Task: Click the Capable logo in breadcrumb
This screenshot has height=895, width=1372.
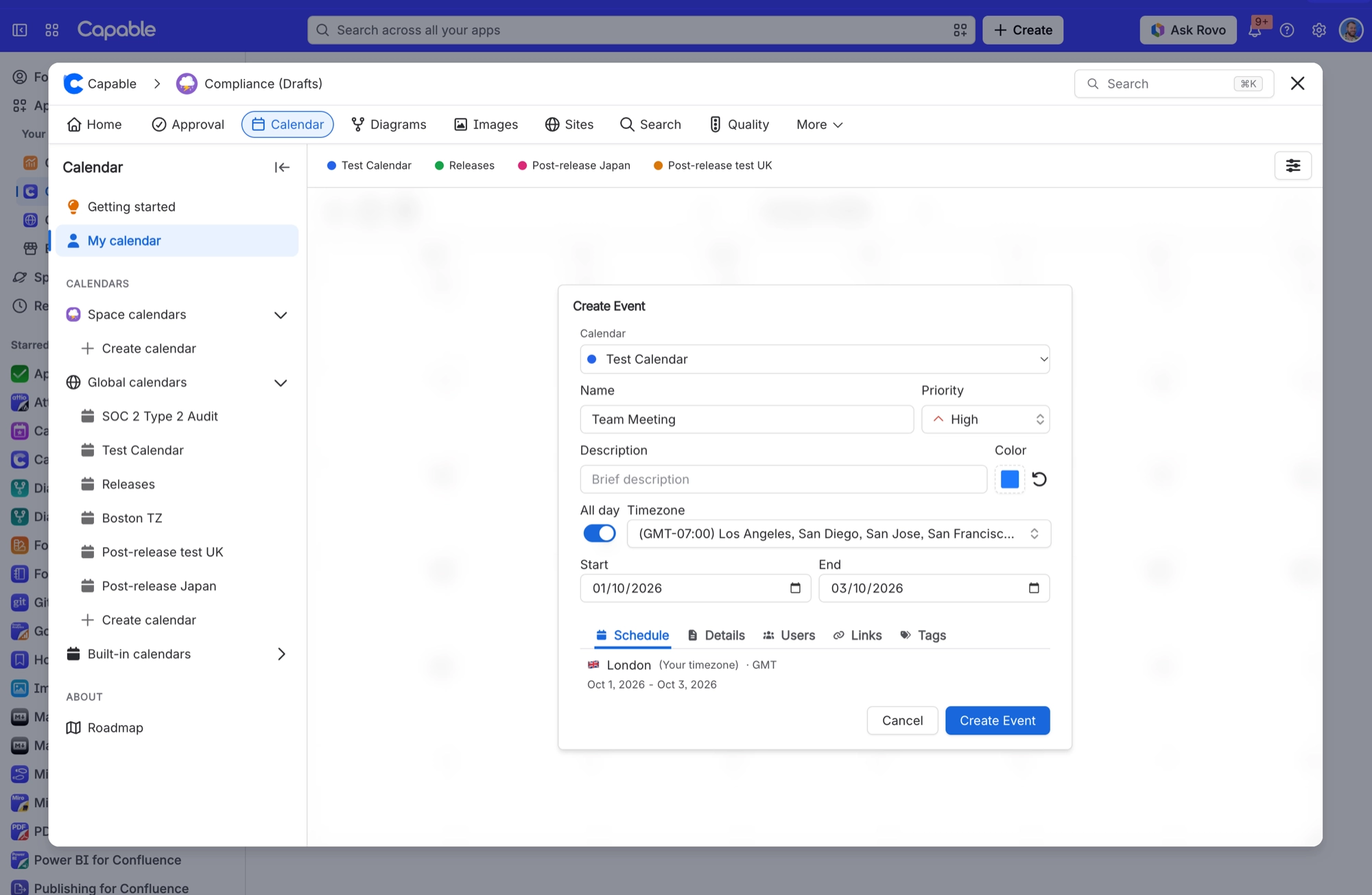Action: click(x=73, y=84)
